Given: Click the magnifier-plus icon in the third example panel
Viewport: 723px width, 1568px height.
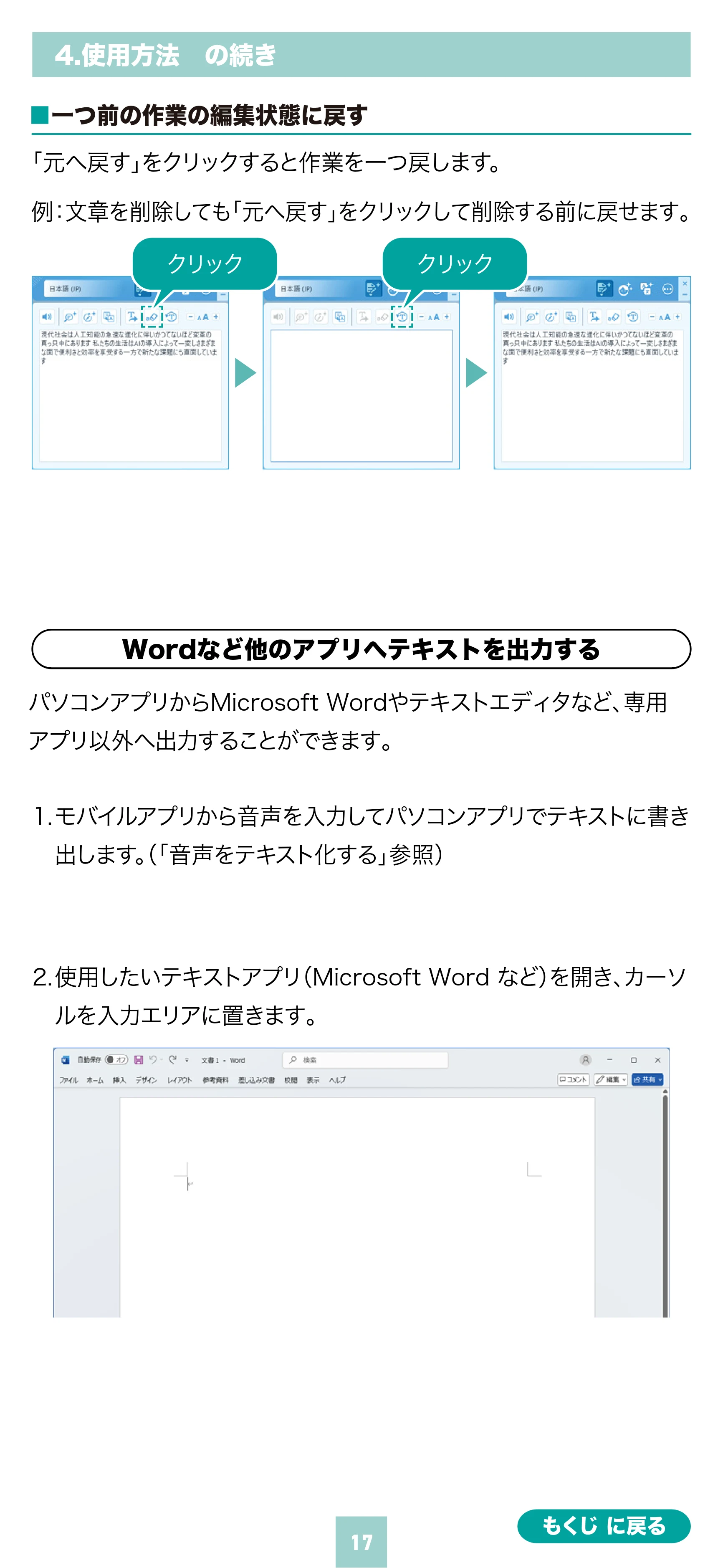Looking at the screenshot, I should point(532,317).
